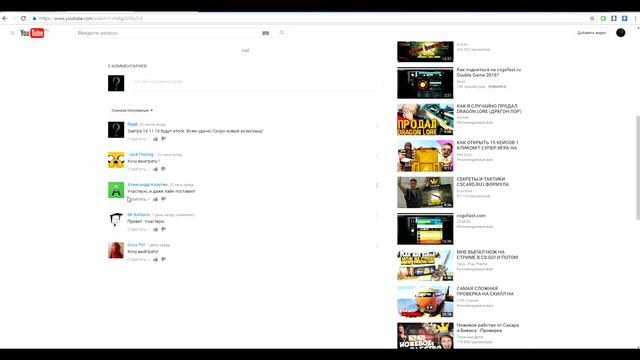Image resolution: width=640 pixels, height=360 pixels.
Task: Click the browser address bar URL
Action: pos(91,18)
